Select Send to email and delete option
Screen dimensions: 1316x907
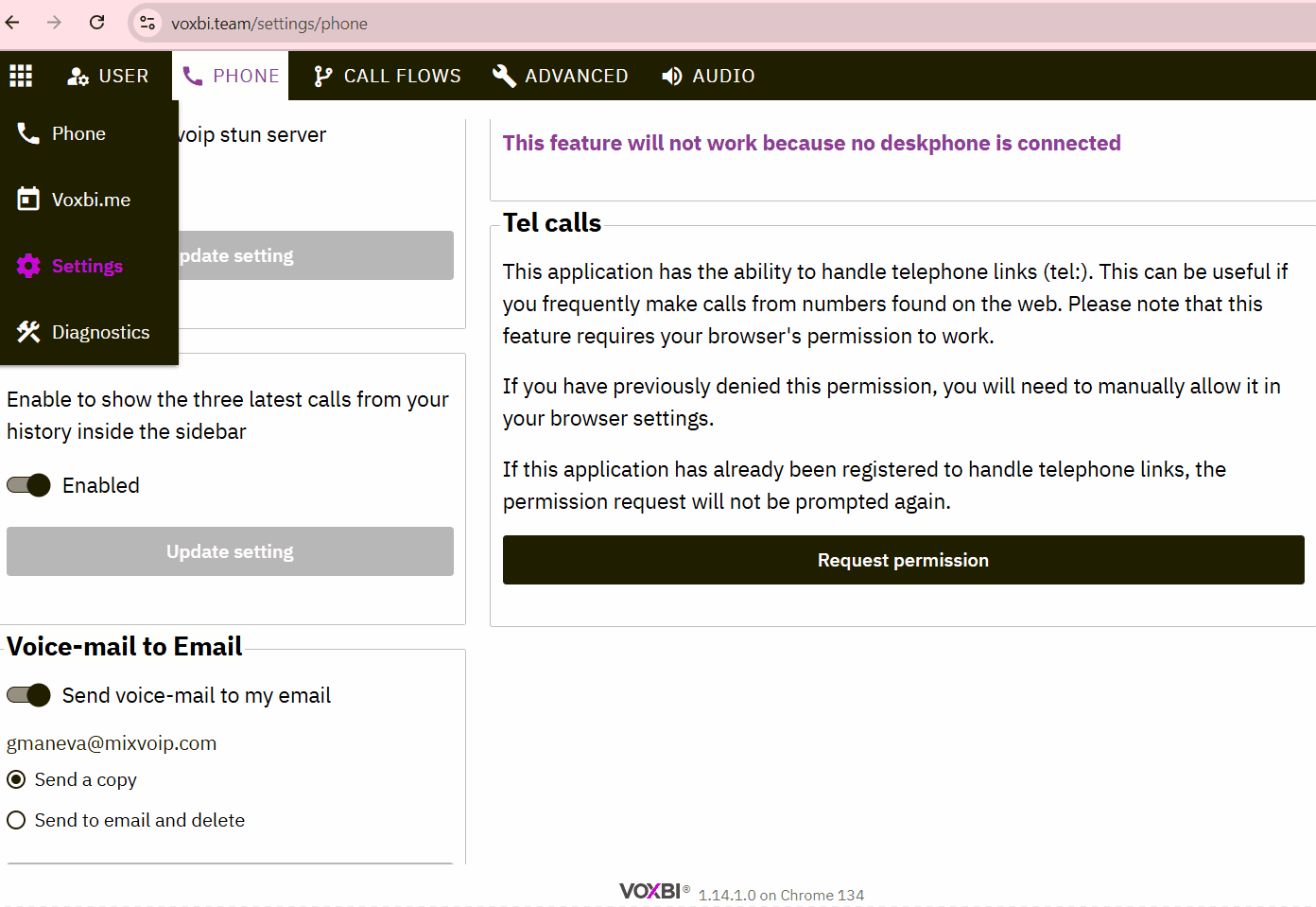click(x=16, y=820)
